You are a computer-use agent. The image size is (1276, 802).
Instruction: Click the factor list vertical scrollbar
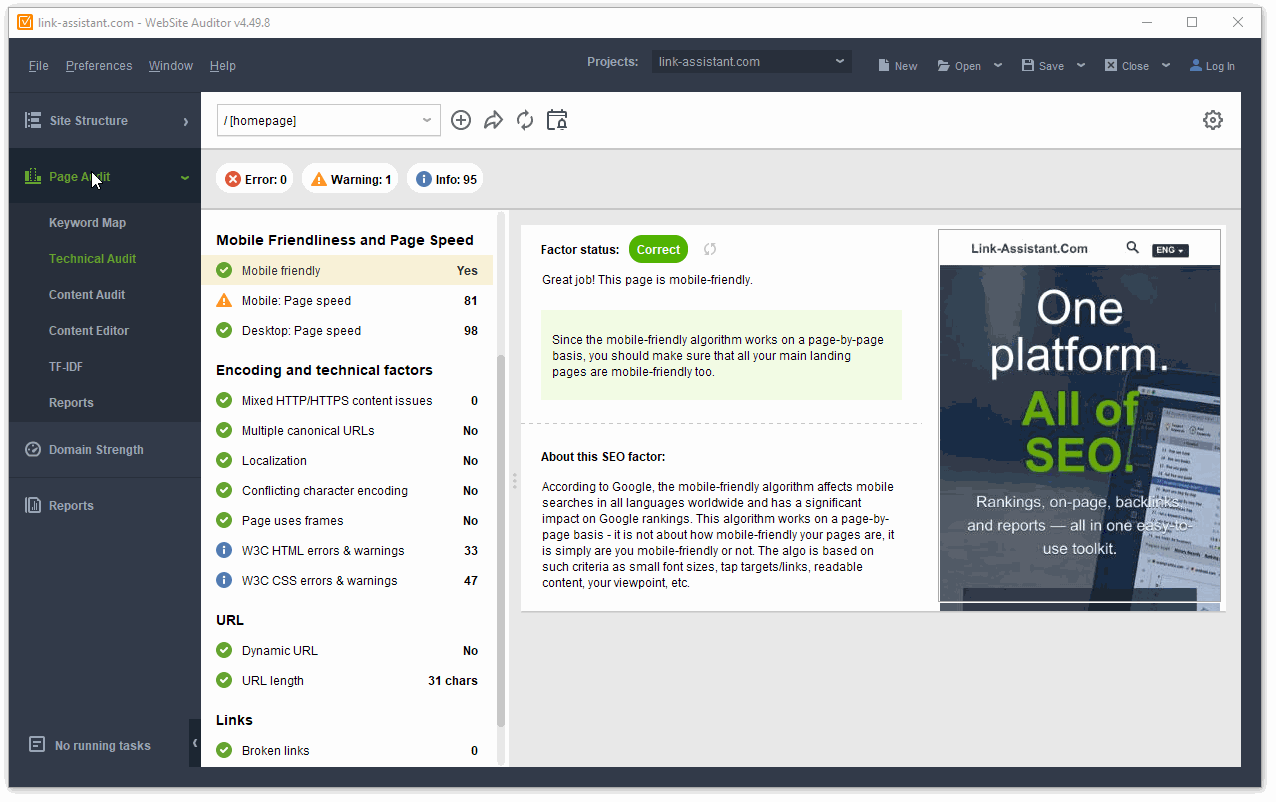point(501,540)
